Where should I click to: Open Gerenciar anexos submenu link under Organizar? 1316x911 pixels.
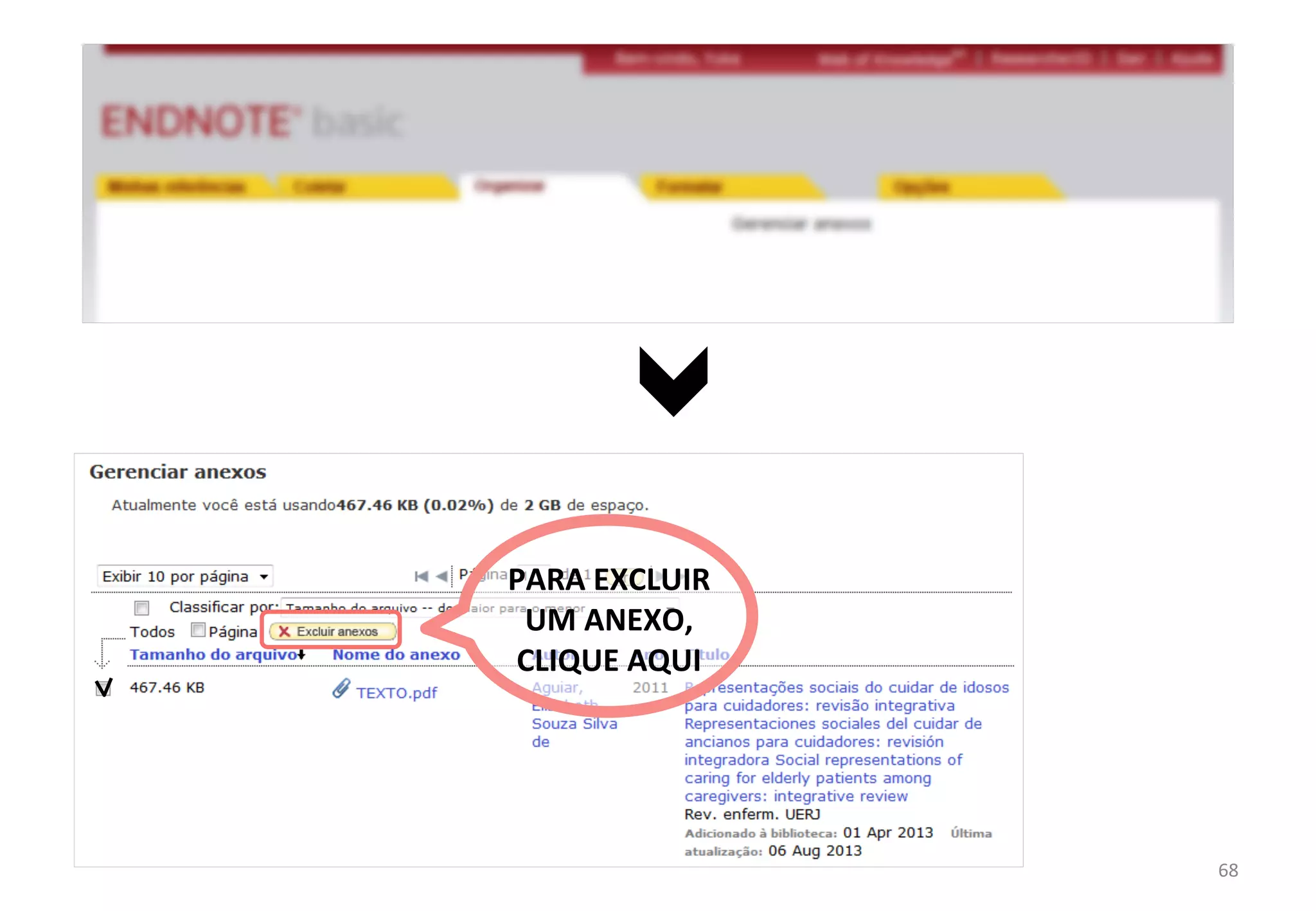click(x=801, y=224)
